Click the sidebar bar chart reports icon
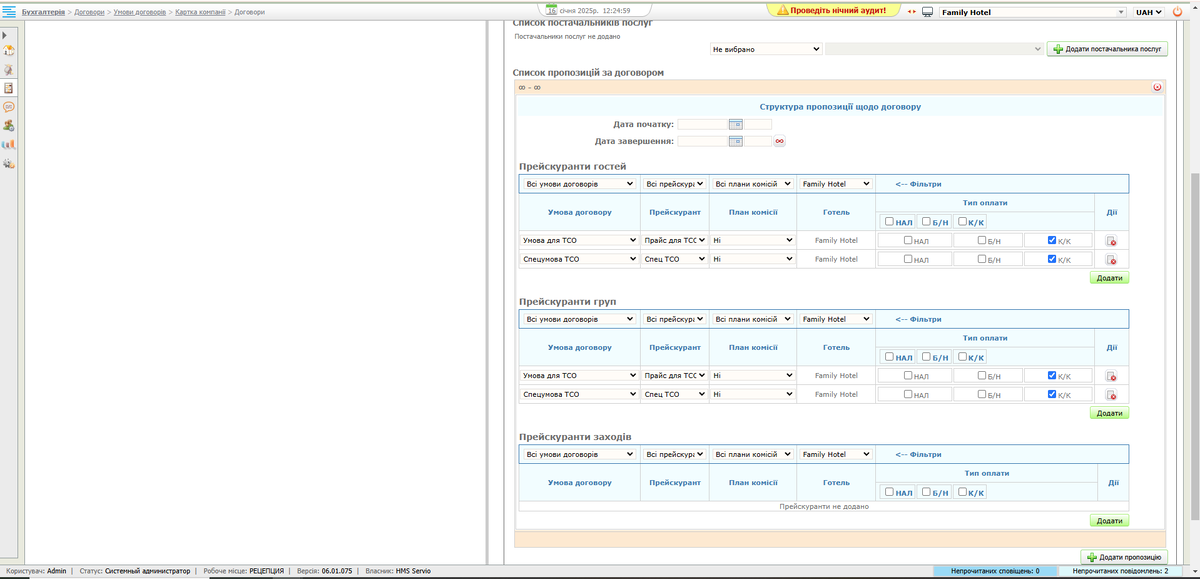Screen dimensions: 1200x579 (x=9, y=144)
